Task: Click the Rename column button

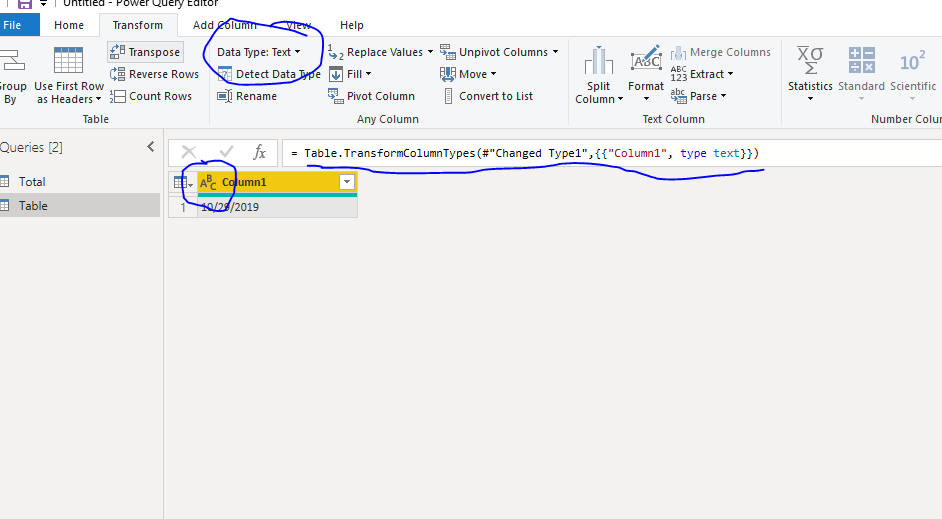Action: coord(247,96)
